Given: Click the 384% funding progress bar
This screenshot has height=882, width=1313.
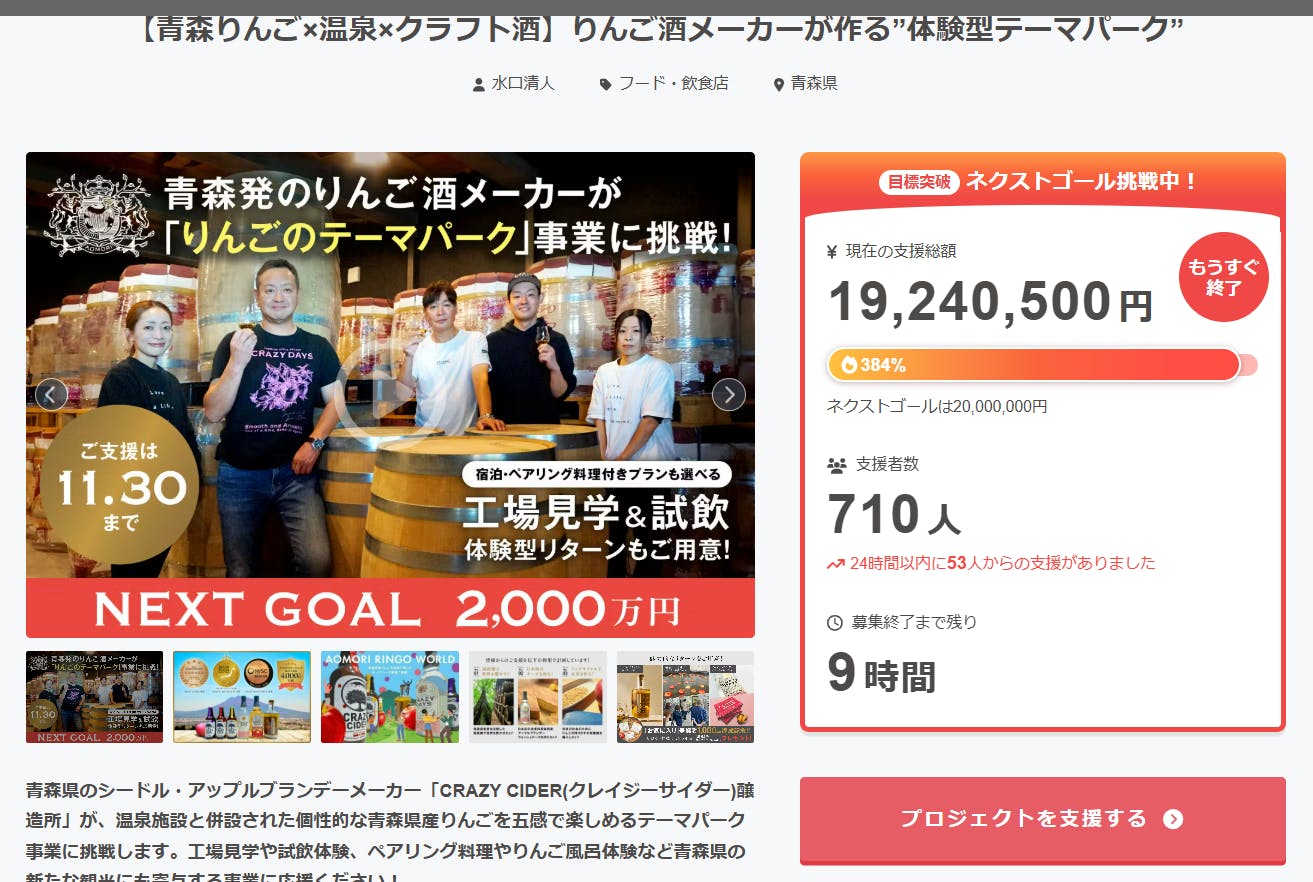Looking at the screenshot, I should 1042,365.
